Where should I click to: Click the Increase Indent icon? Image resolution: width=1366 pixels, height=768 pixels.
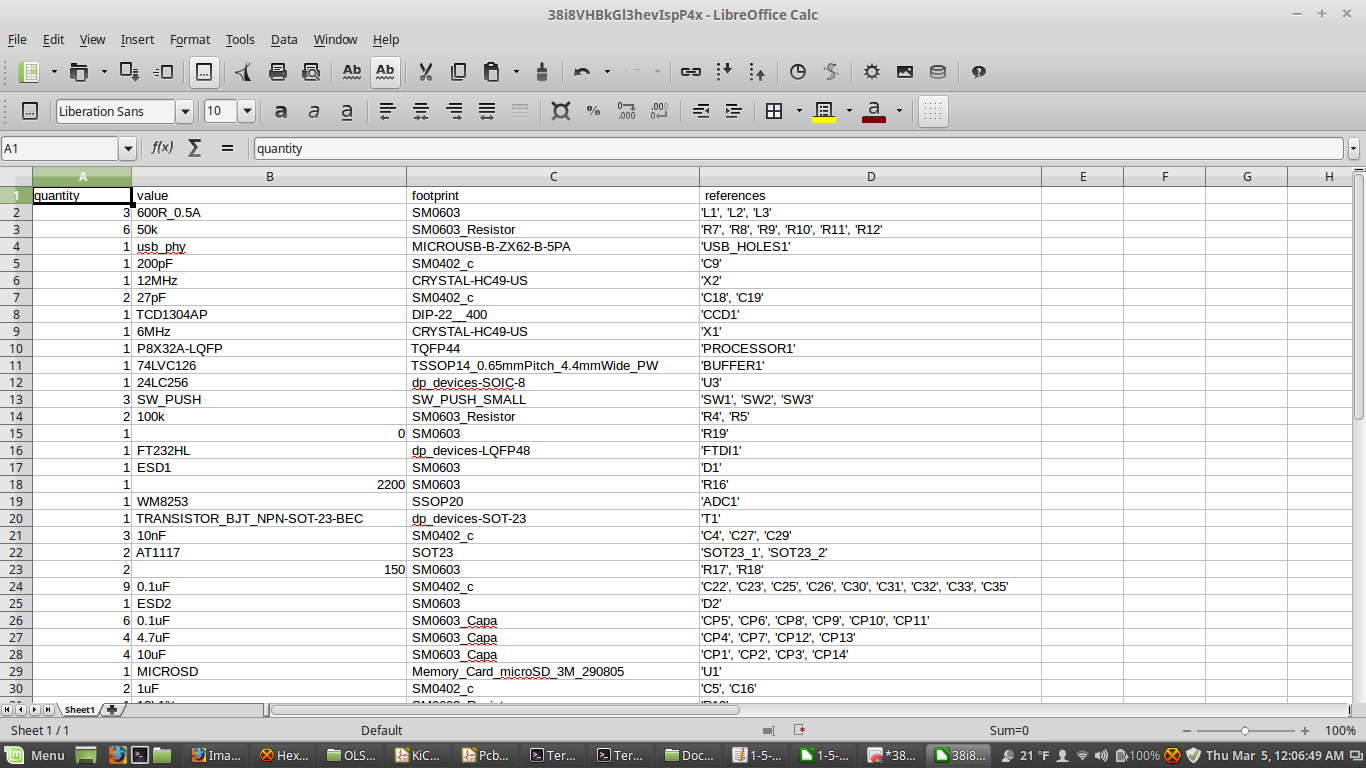coord(734,111)
